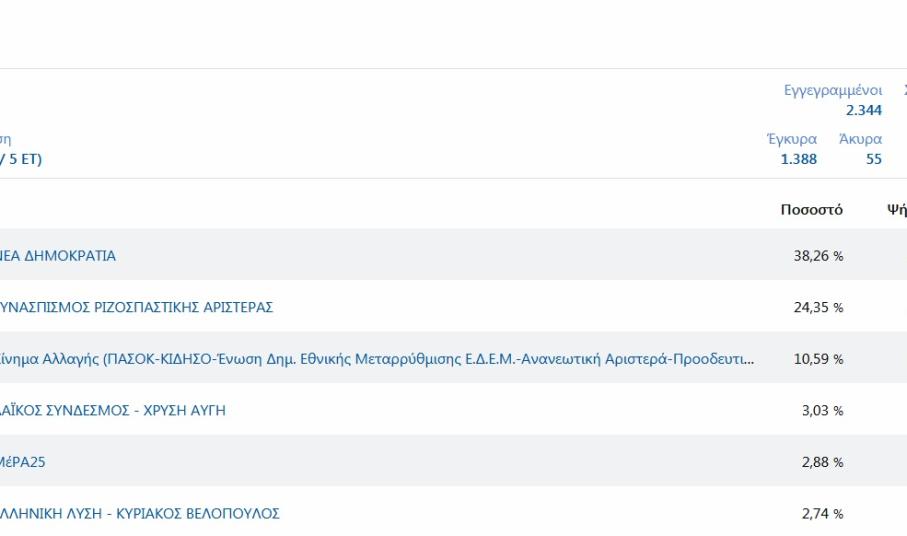Select the valid votes value 1.388
Image resolution: width=907 pixels, height=536 pixels.
coord(798,159)
